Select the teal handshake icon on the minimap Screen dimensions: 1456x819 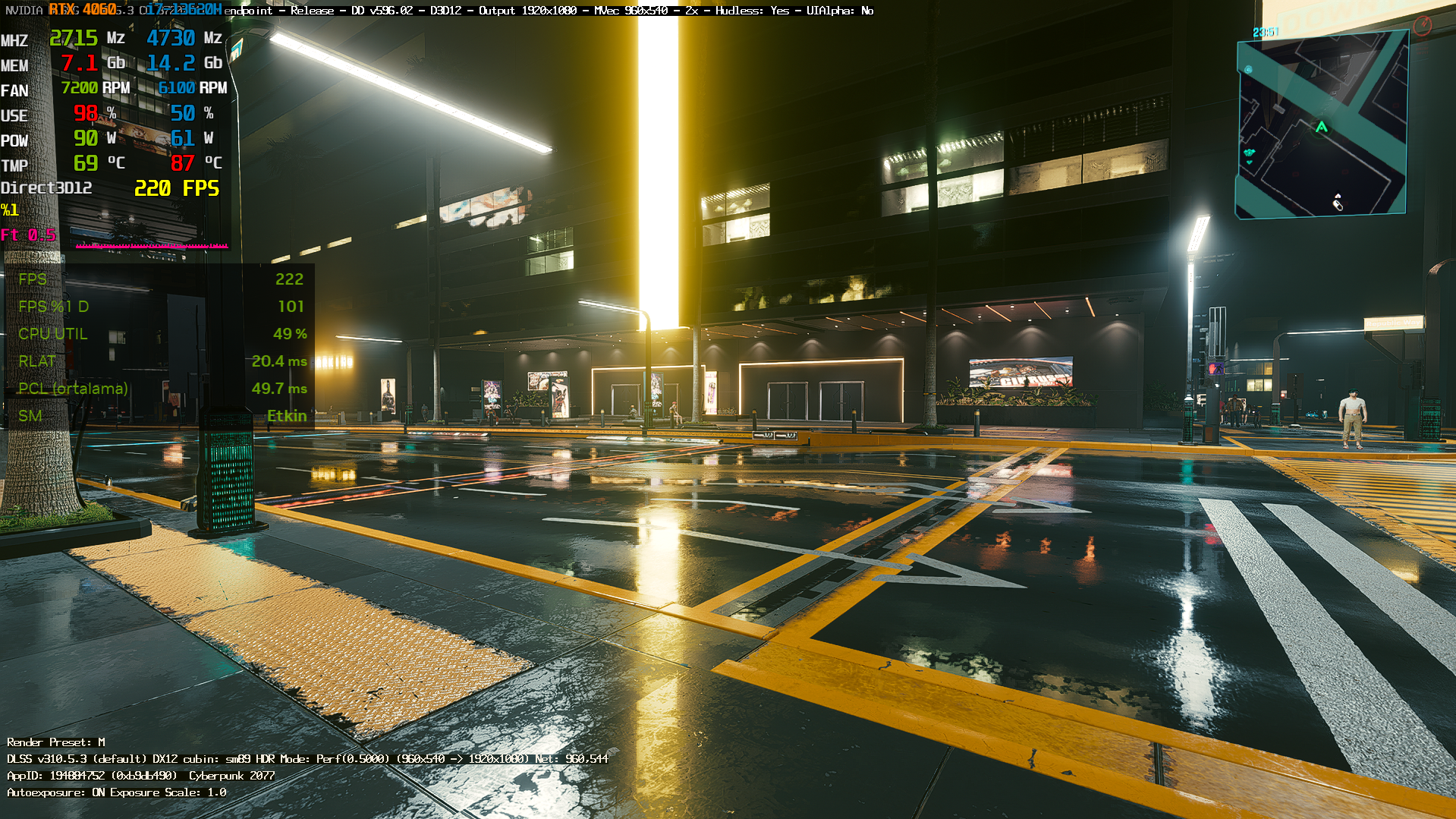click(1249, 153)
